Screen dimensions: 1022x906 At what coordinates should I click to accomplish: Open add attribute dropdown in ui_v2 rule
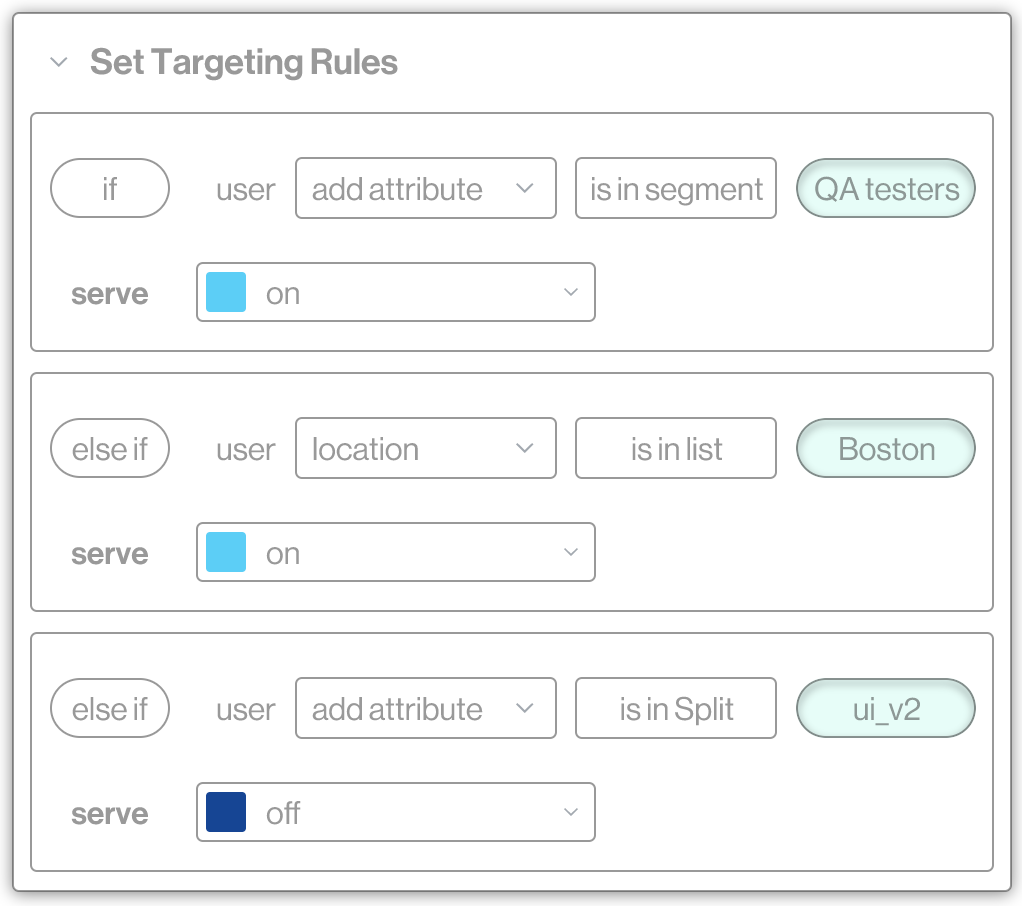click(425, 709)
